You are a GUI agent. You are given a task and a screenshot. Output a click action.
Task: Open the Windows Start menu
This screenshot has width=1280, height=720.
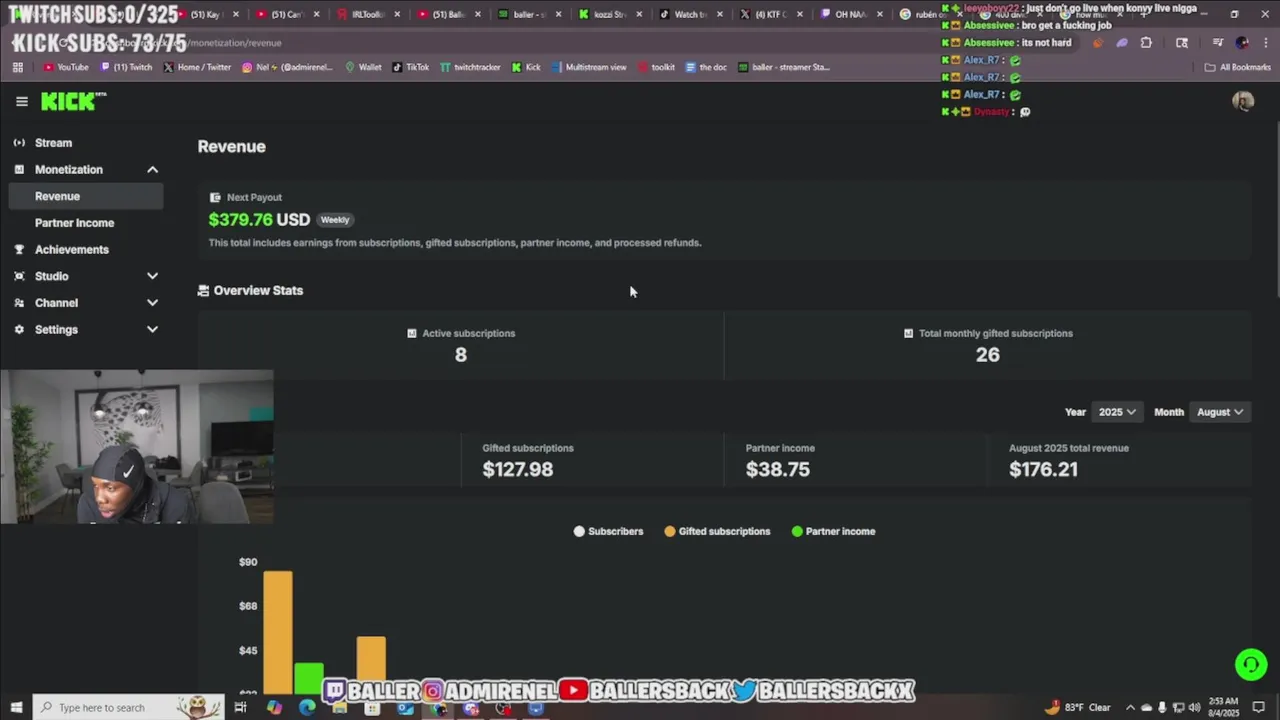[16, 707]
